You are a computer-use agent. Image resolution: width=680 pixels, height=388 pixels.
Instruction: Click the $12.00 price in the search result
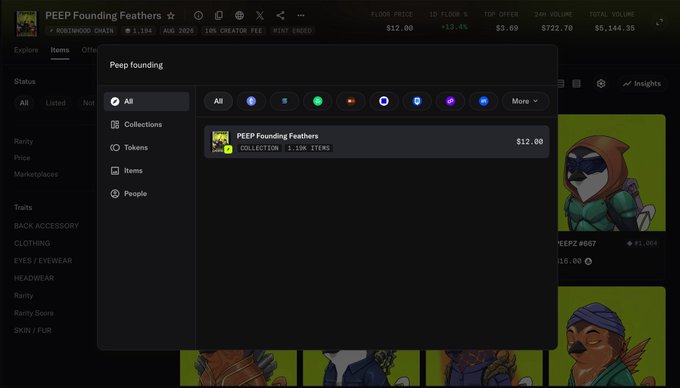click(530, 142)
